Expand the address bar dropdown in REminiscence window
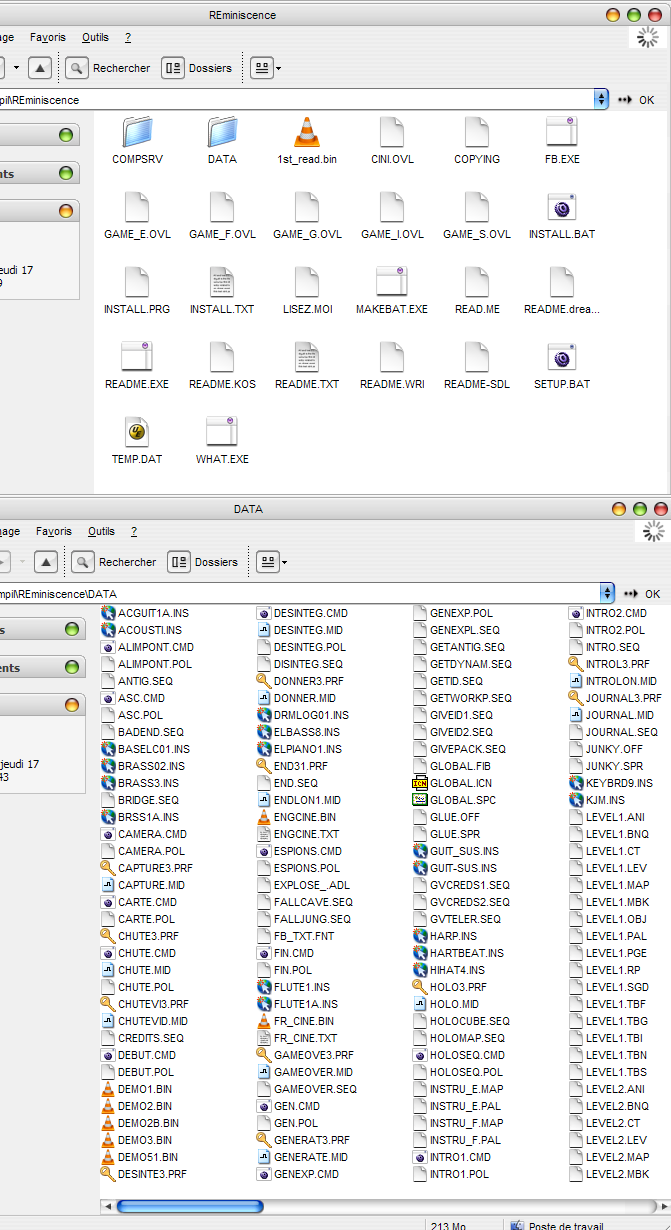Screen dimensions: 671x1230 [601, 99]
